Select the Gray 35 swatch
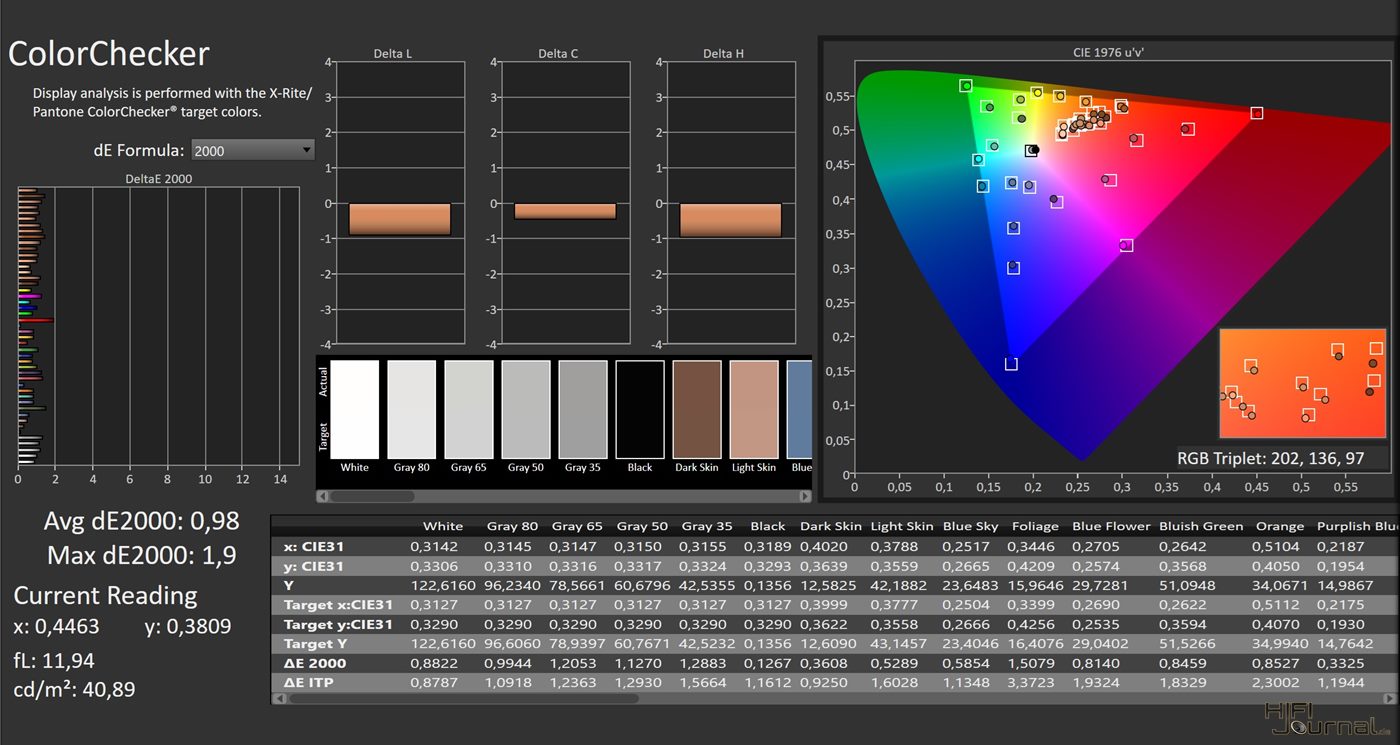This screenshot has height=745, width=1400. pyautogui.click(x=583, y=409)
